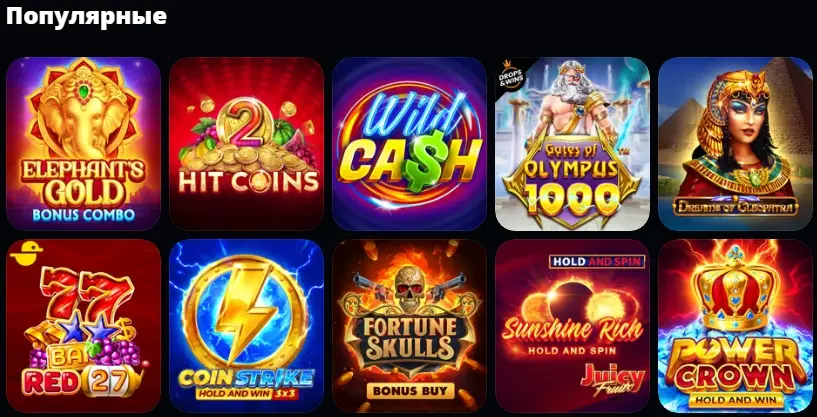Launch the Power Crown game
817x417 pixels.
click(735, 326)
